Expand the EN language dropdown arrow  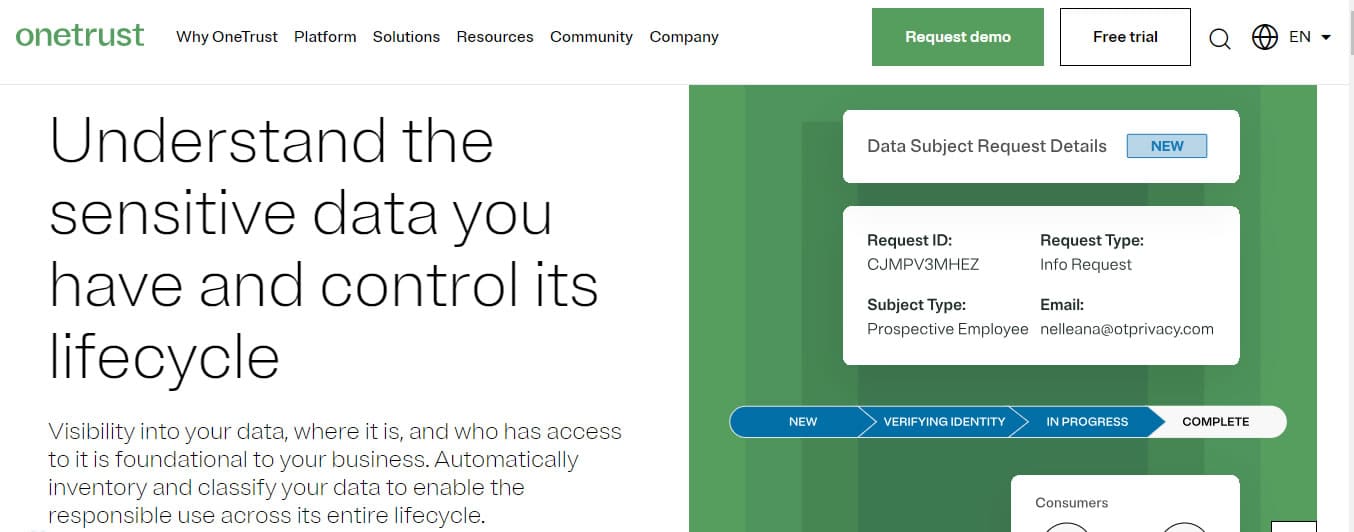coord(1326,38)
